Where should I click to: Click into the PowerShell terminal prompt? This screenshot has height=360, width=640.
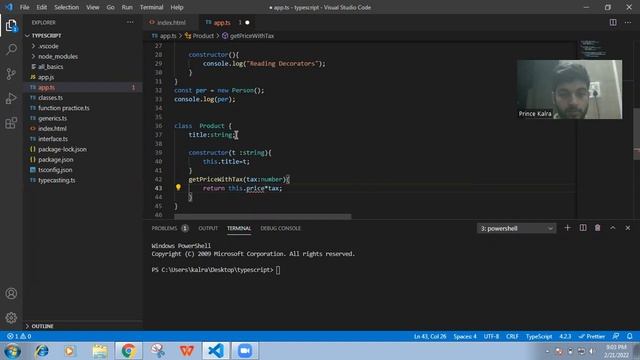(x=278, y=270)
